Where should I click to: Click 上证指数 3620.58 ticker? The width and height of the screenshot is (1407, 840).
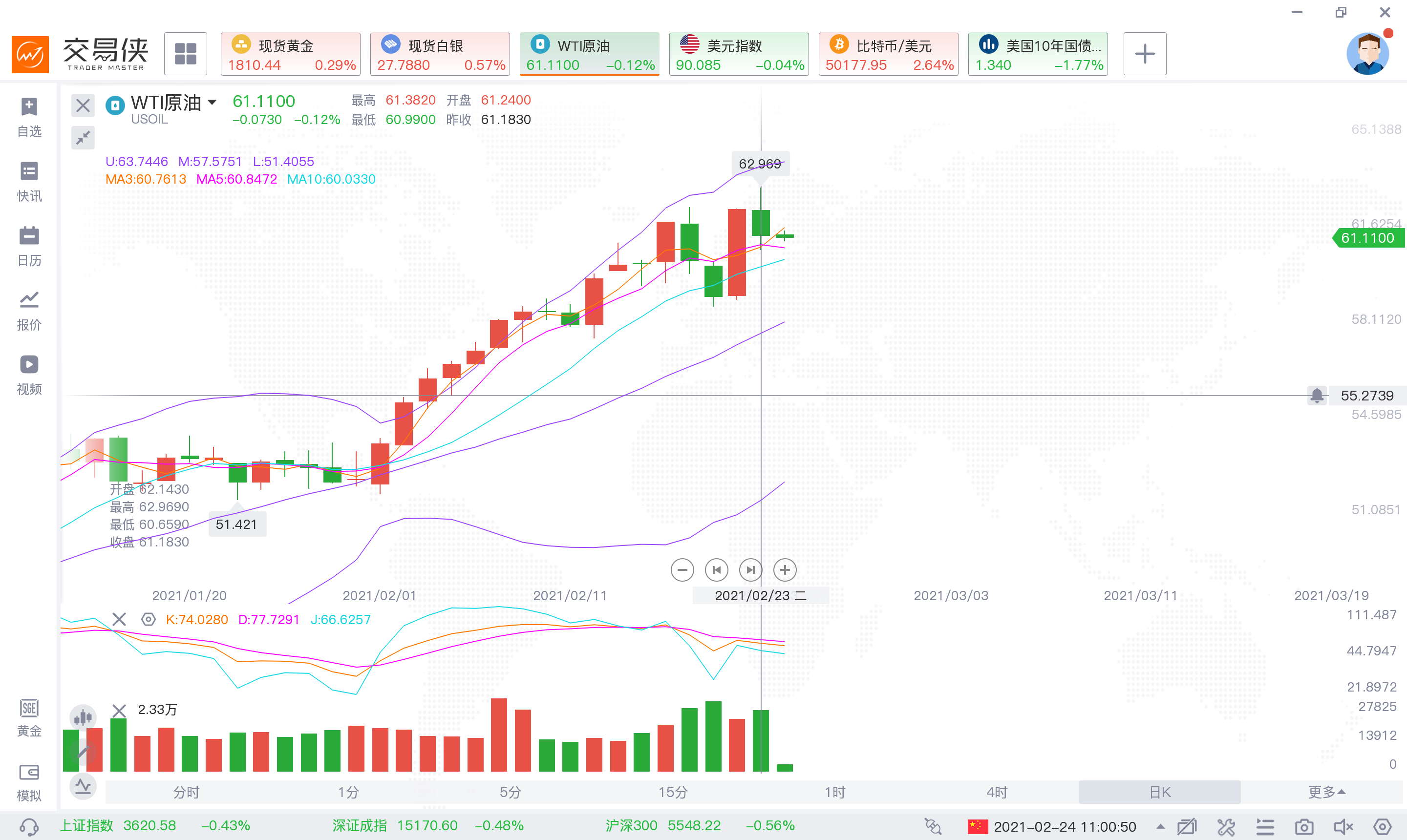coord(155,825)
